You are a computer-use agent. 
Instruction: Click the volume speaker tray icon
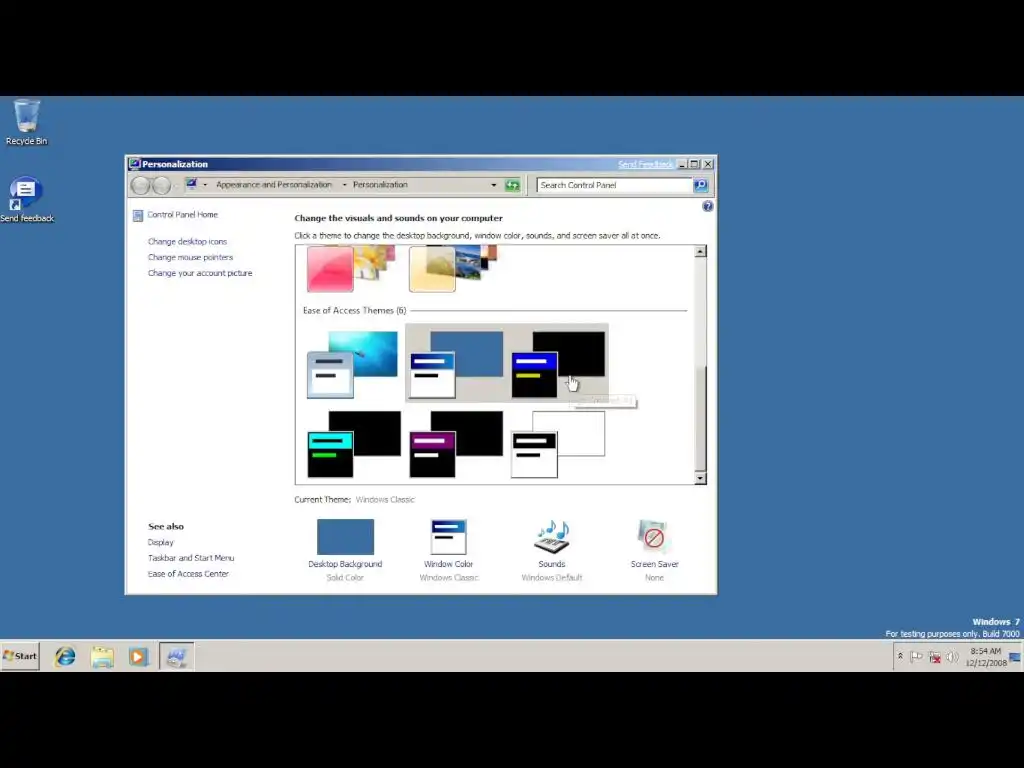click(952, 657)
